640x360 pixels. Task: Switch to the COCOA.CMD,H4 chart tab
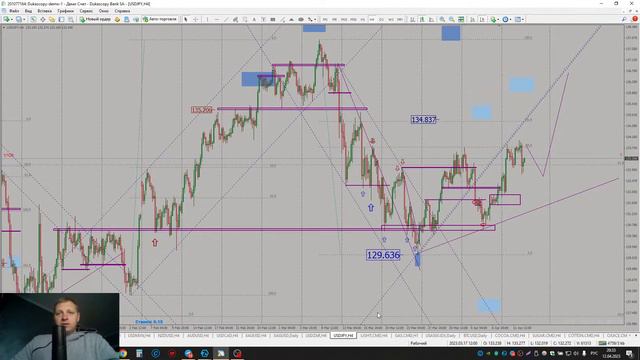point(509,336)
